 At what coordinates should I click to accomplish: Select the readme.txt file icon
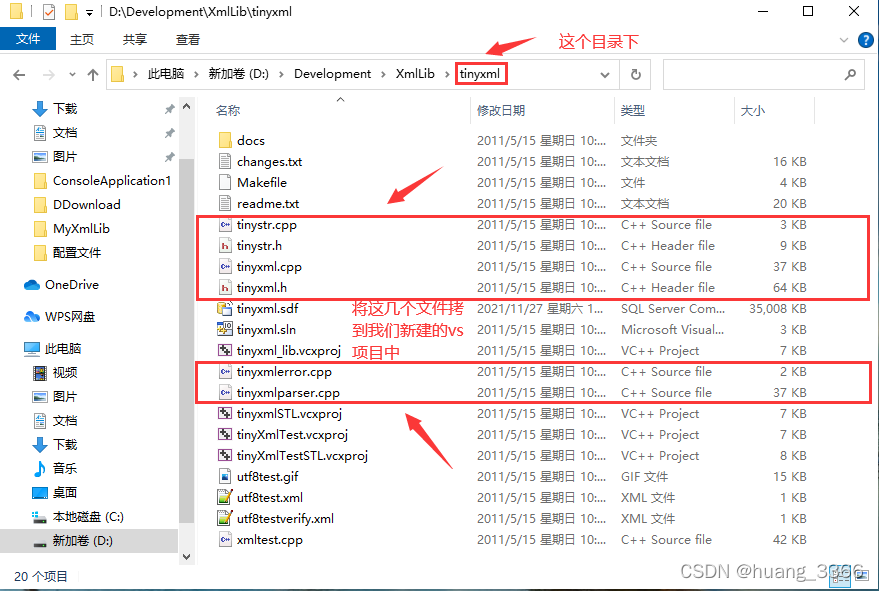click(x=225, y=204)
